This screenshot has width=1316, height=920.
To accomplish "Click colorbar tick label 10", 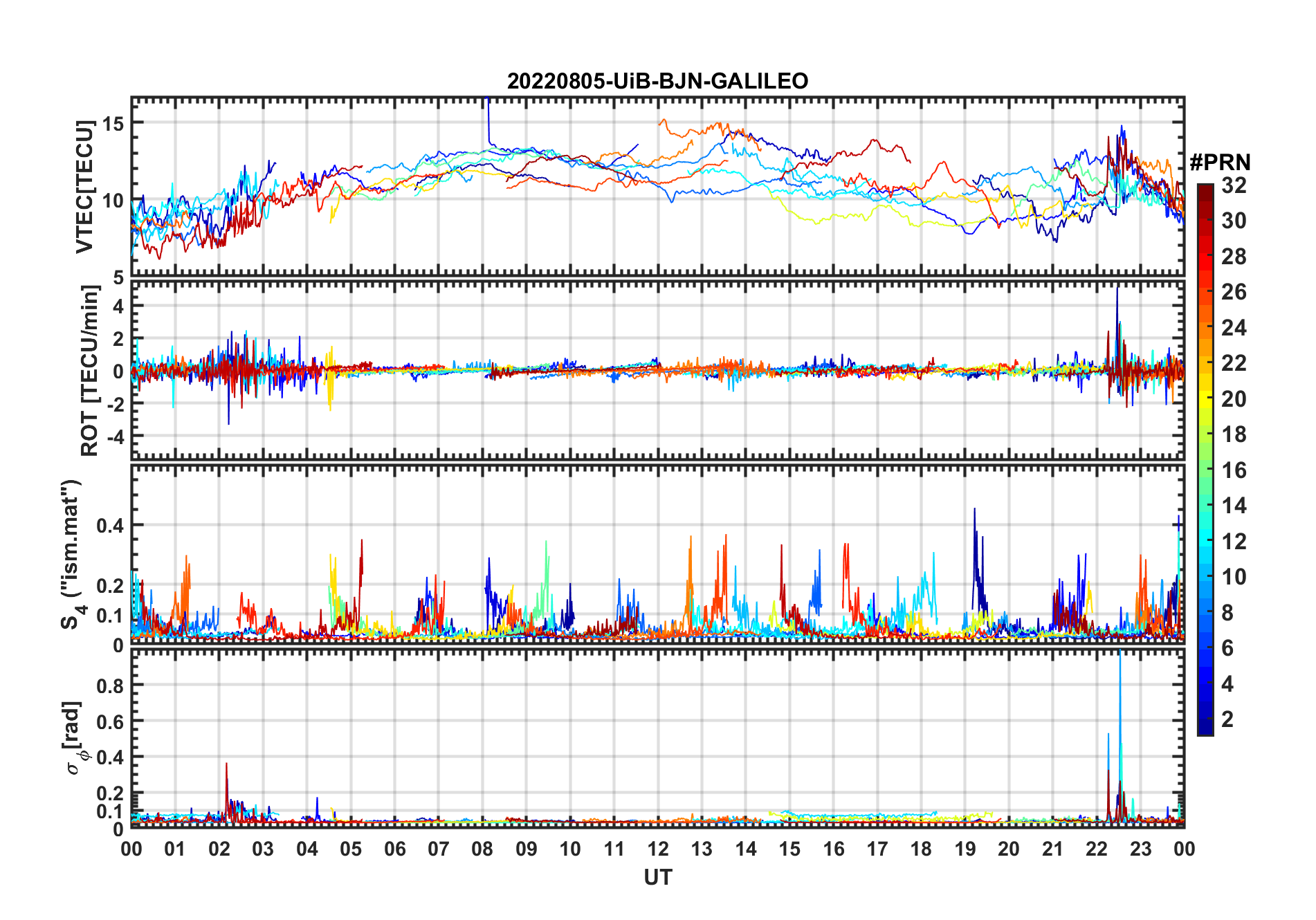I will [1234, 577].
